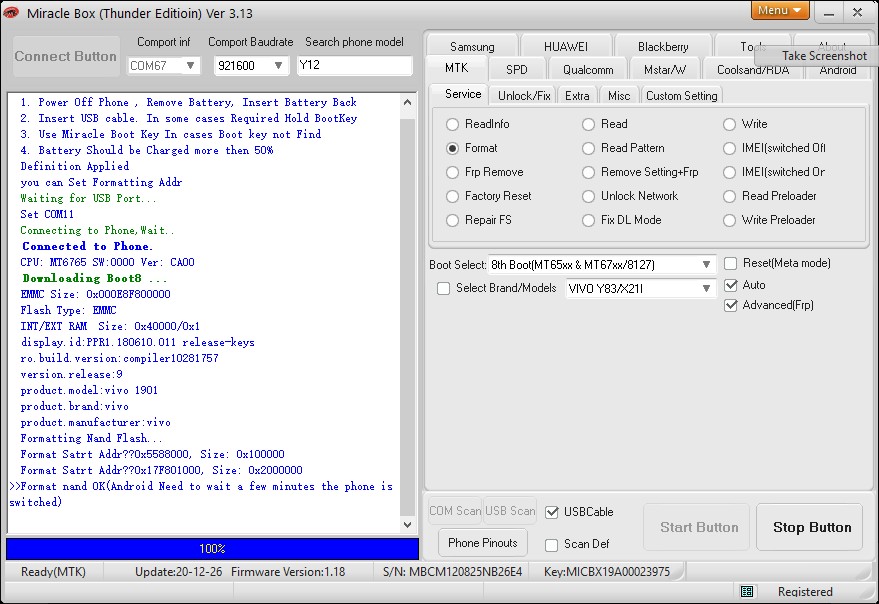Toggle the Advanced(Frp) checkbox
The image size is (879, 604).
coord(730,306)
